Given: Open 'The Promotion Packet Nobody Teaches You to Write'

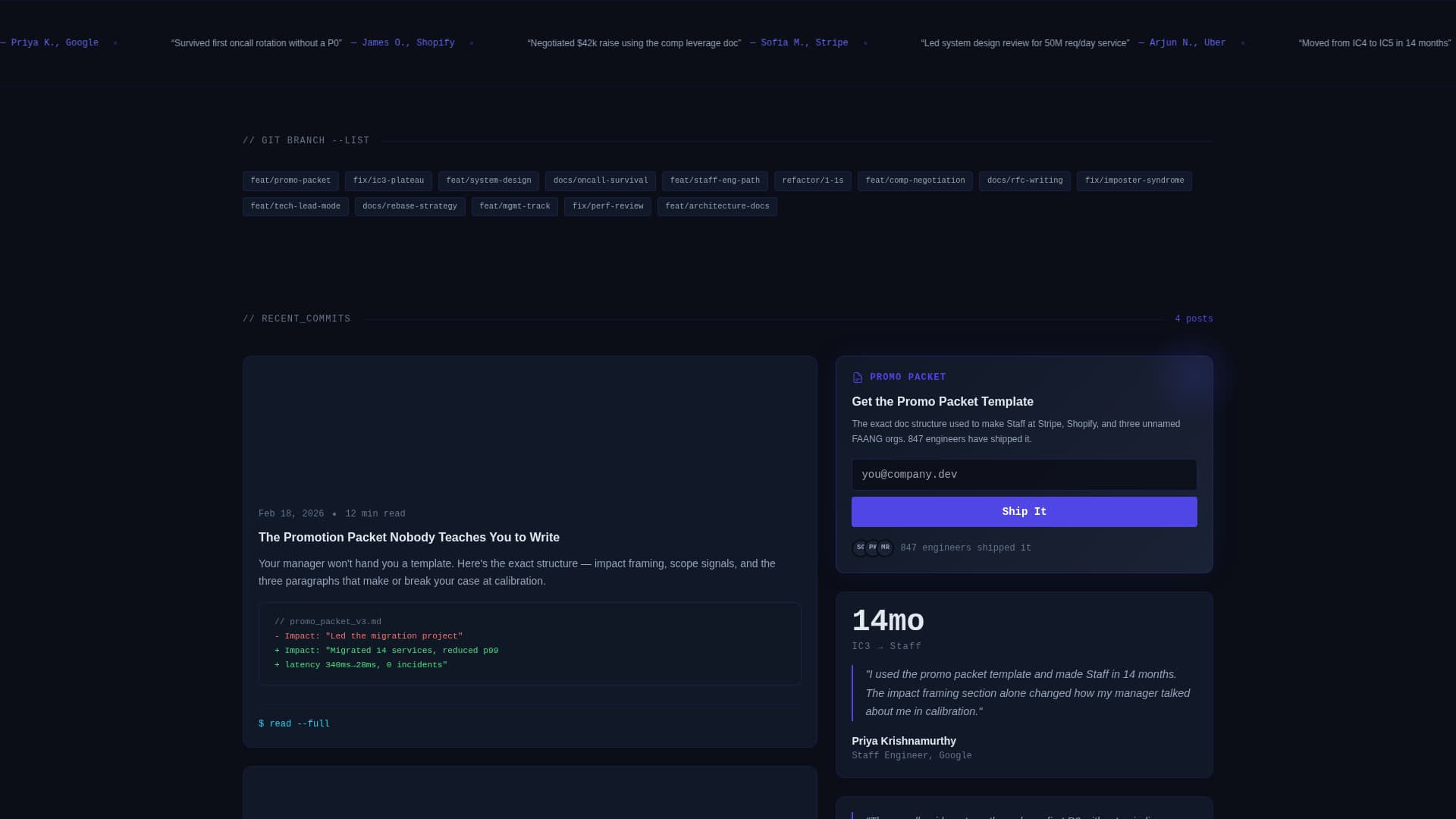Looking at the screenshot, I should [x=409, y=538].
